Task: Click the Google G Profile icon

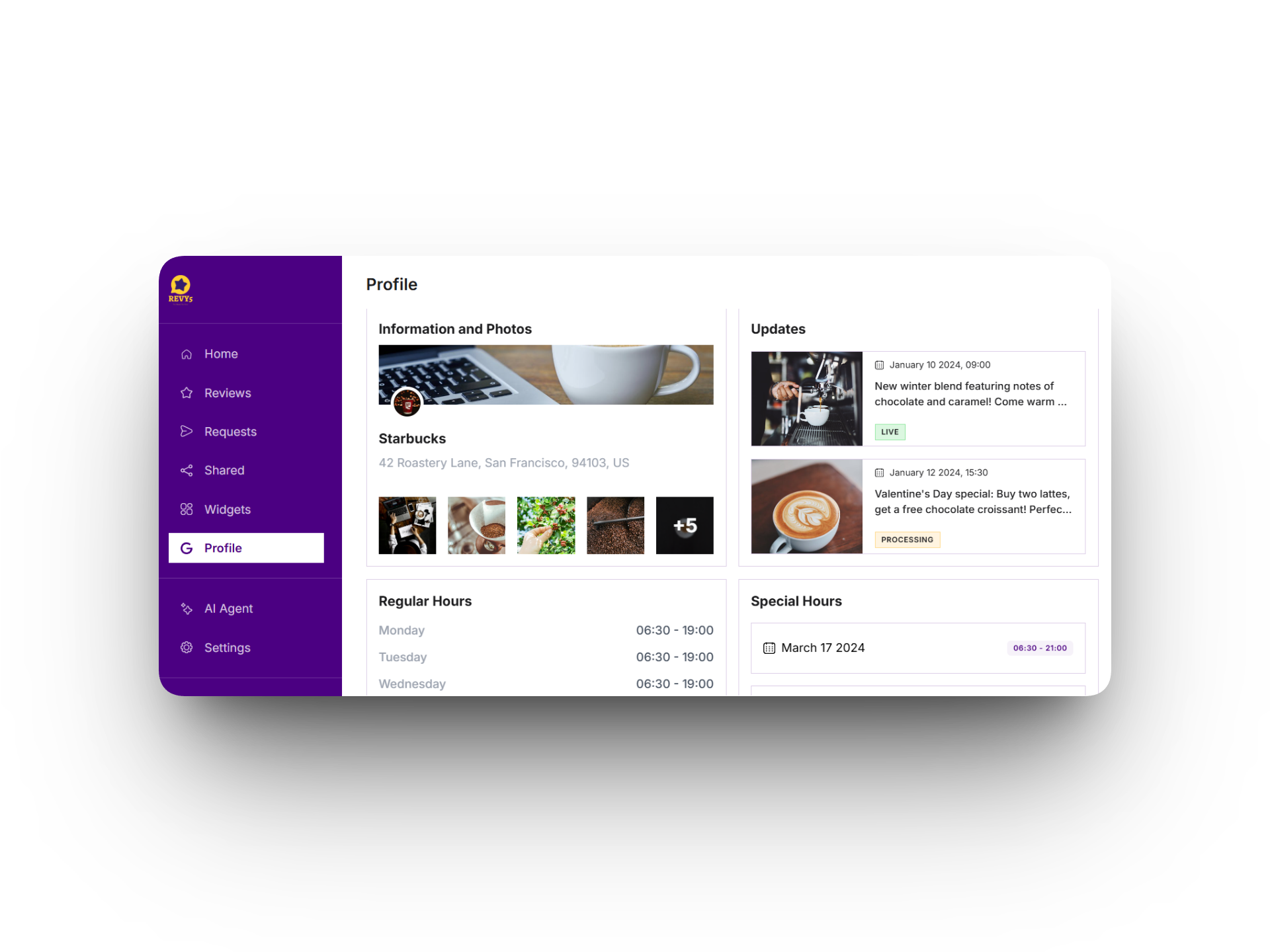Action: pos(187,548)
